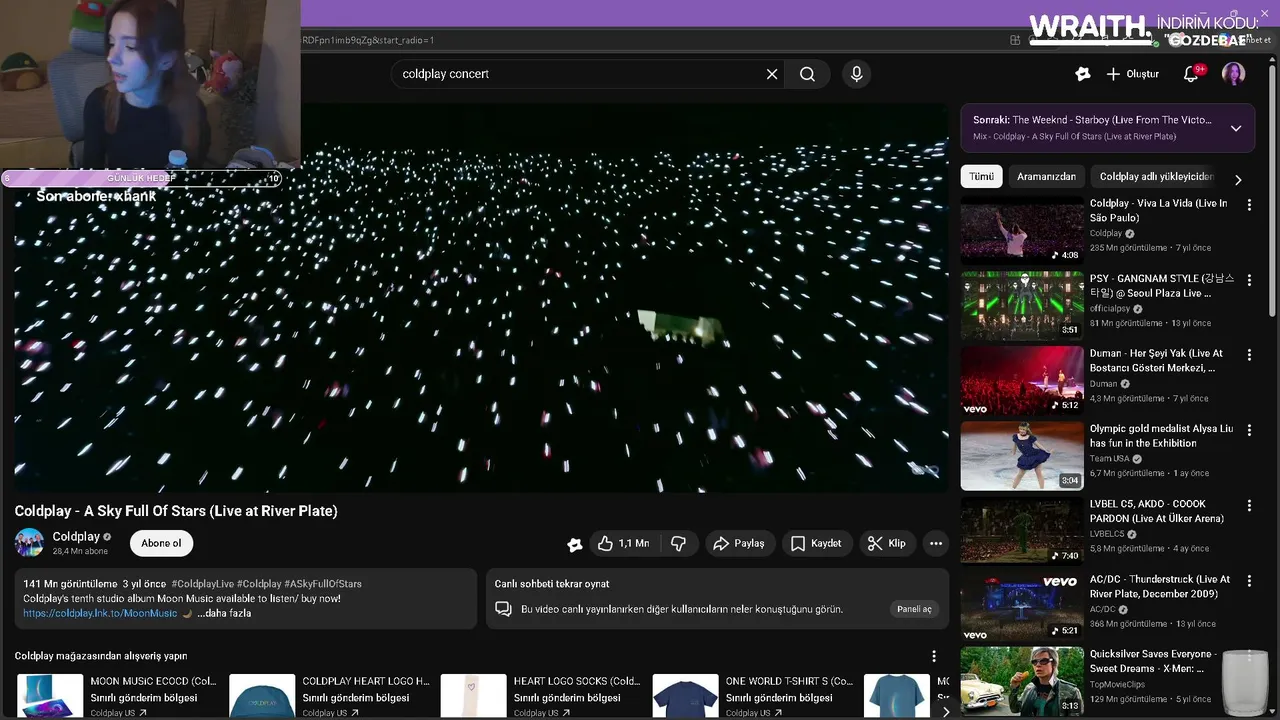Open AC/DC Thunderstruck thumbnail
The height and width of the screenshot is (720, 1280).
point(1022,606)
